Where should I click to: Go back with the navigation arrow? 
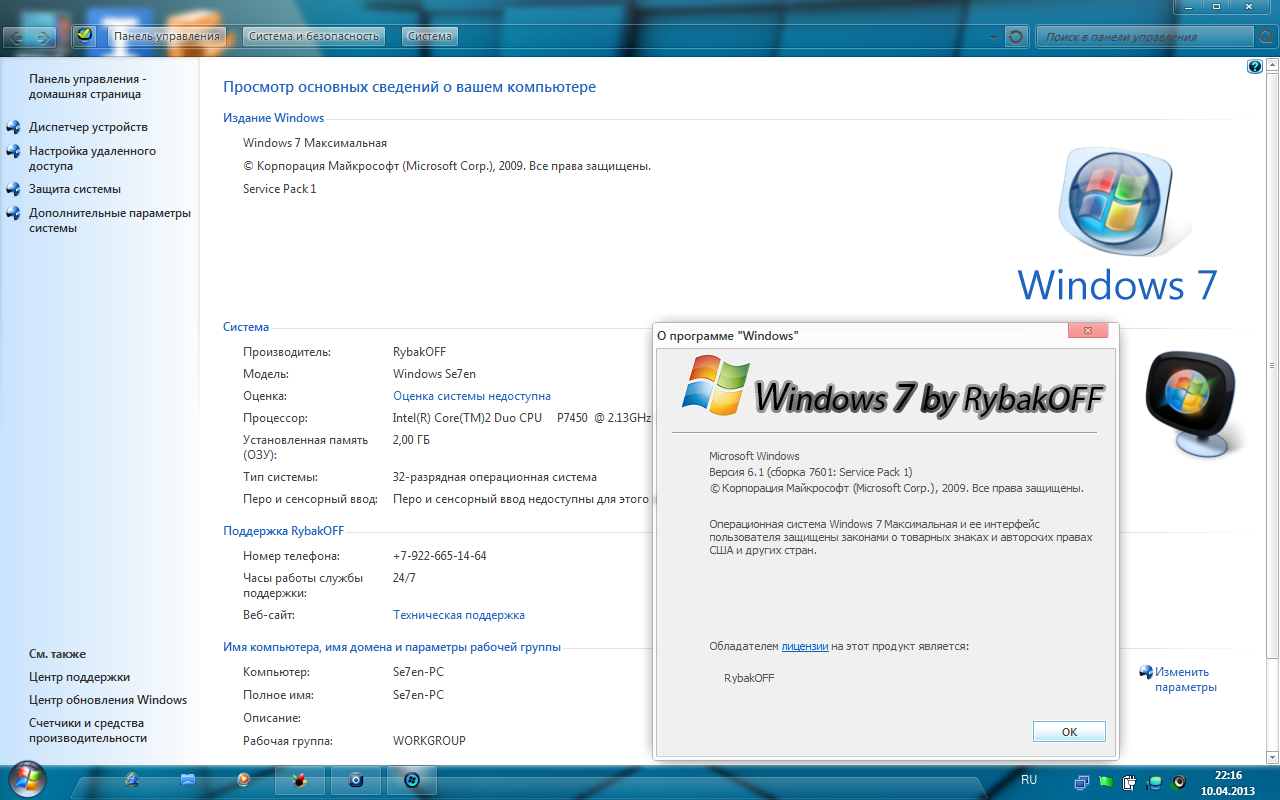(x=18, y=37)
